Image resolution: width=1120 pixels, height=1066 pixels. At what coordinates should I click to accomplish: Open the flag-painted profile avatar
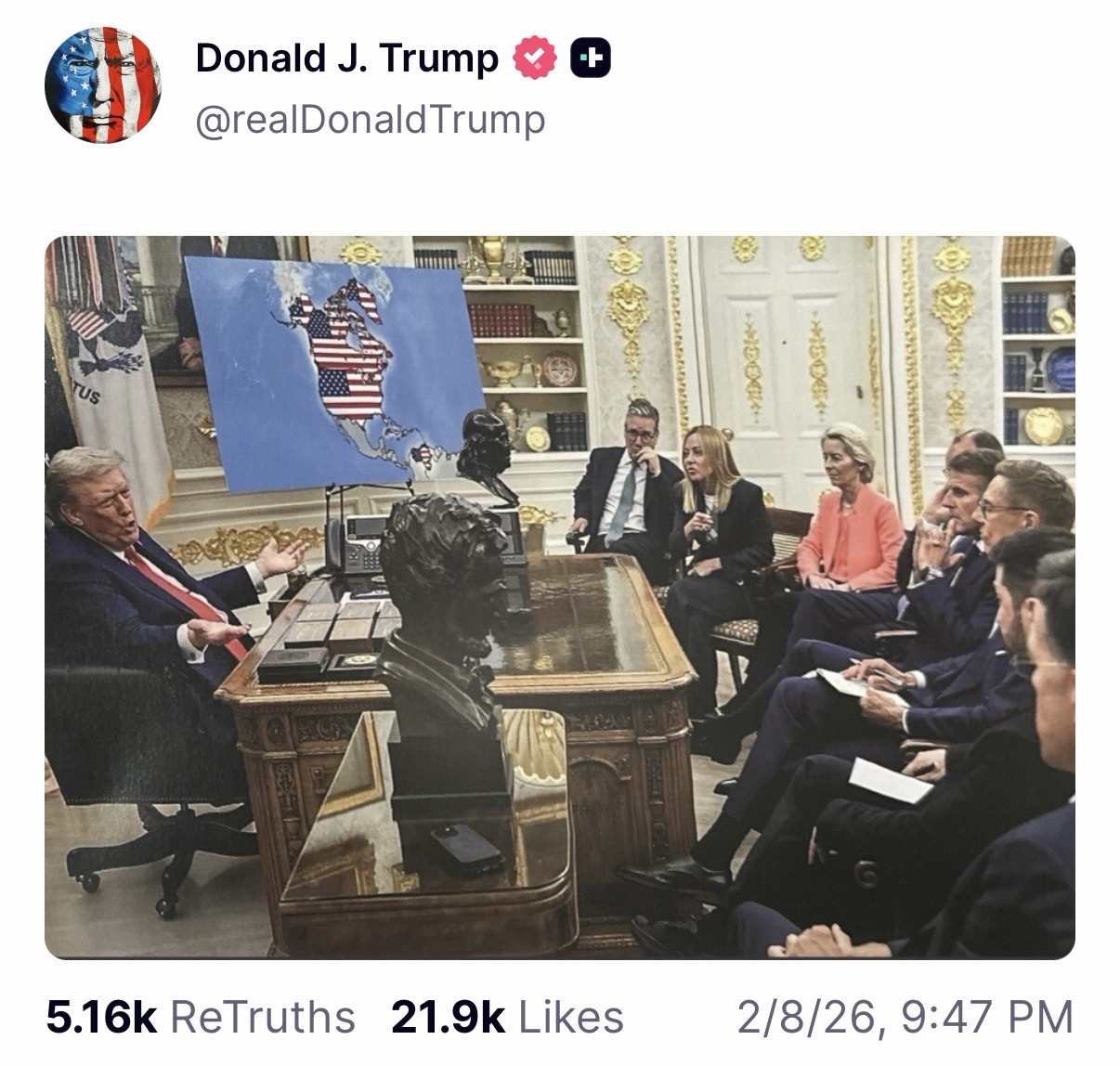tap(103, 84)
